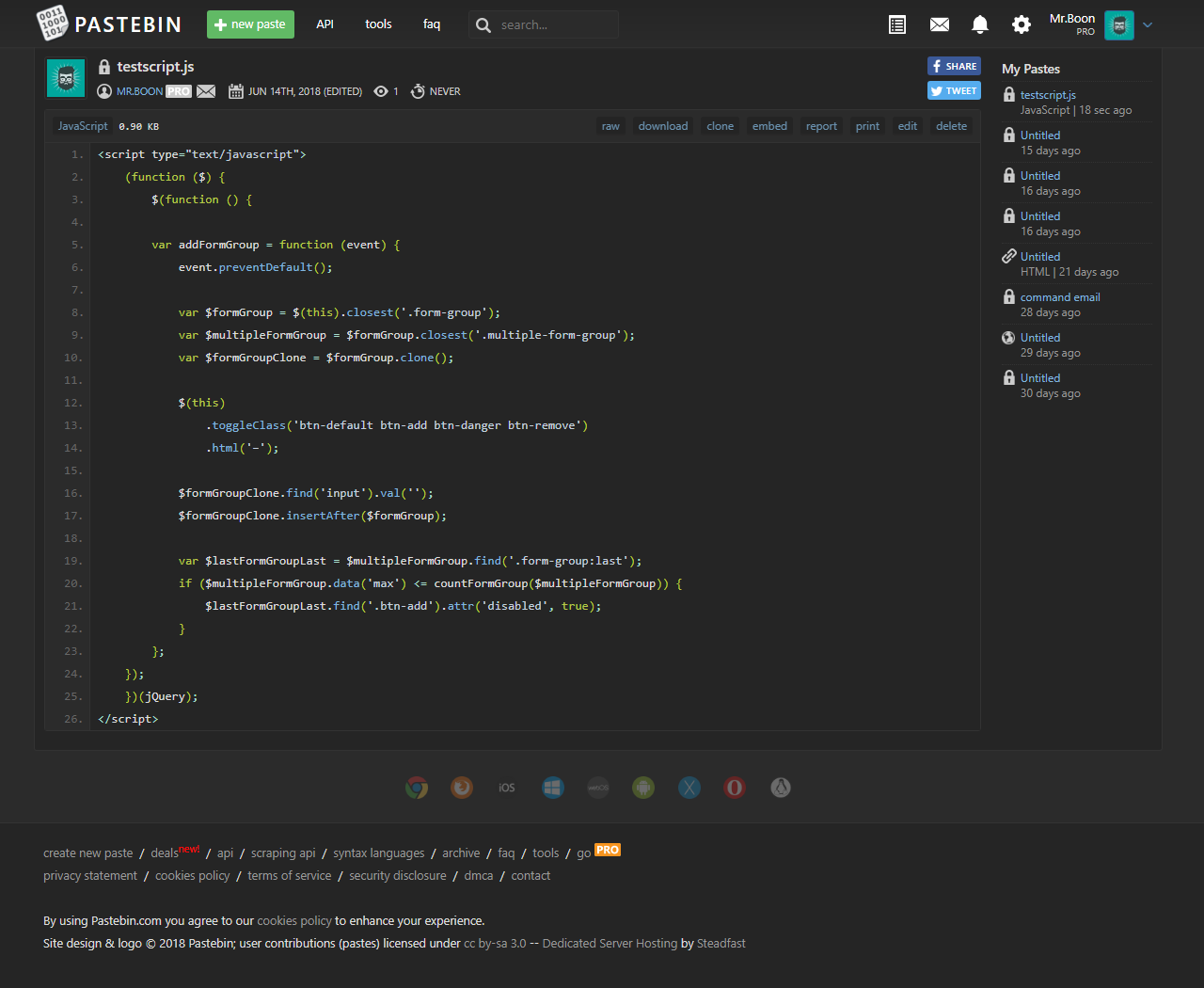Open notifications bell icon

point(979,24)
